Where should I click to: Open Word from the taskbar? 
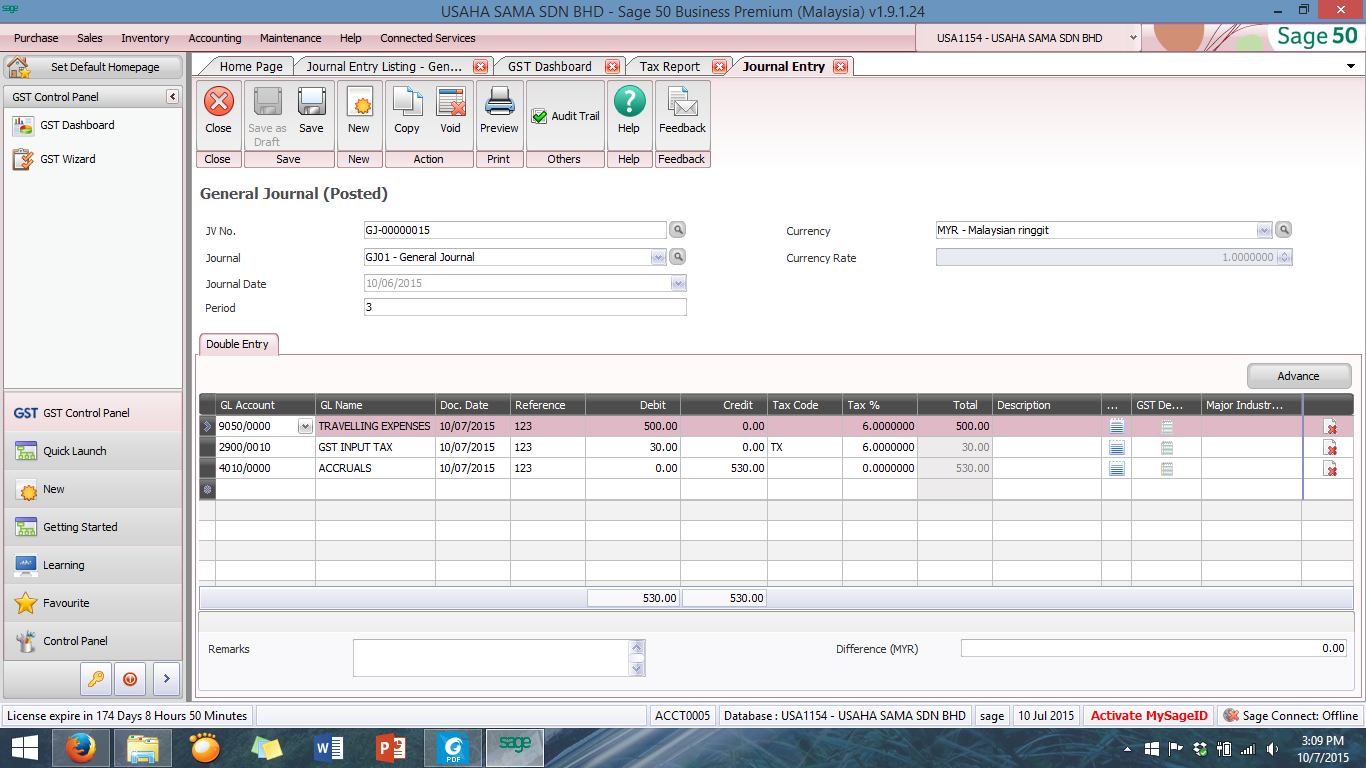(x=328, y=747)
